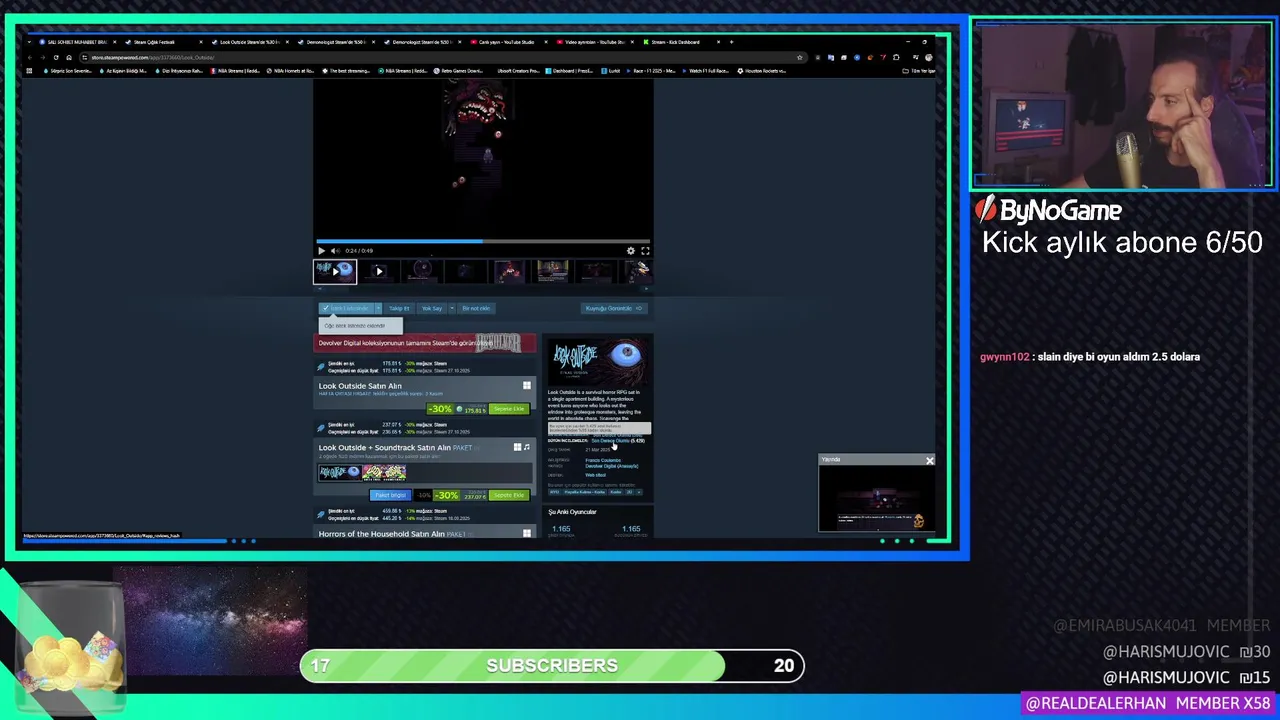The height and width of the screenshot is (720, 1280).
Task: Open Watch F1 Full Race bookmark
Action: [x=706, y=71]
